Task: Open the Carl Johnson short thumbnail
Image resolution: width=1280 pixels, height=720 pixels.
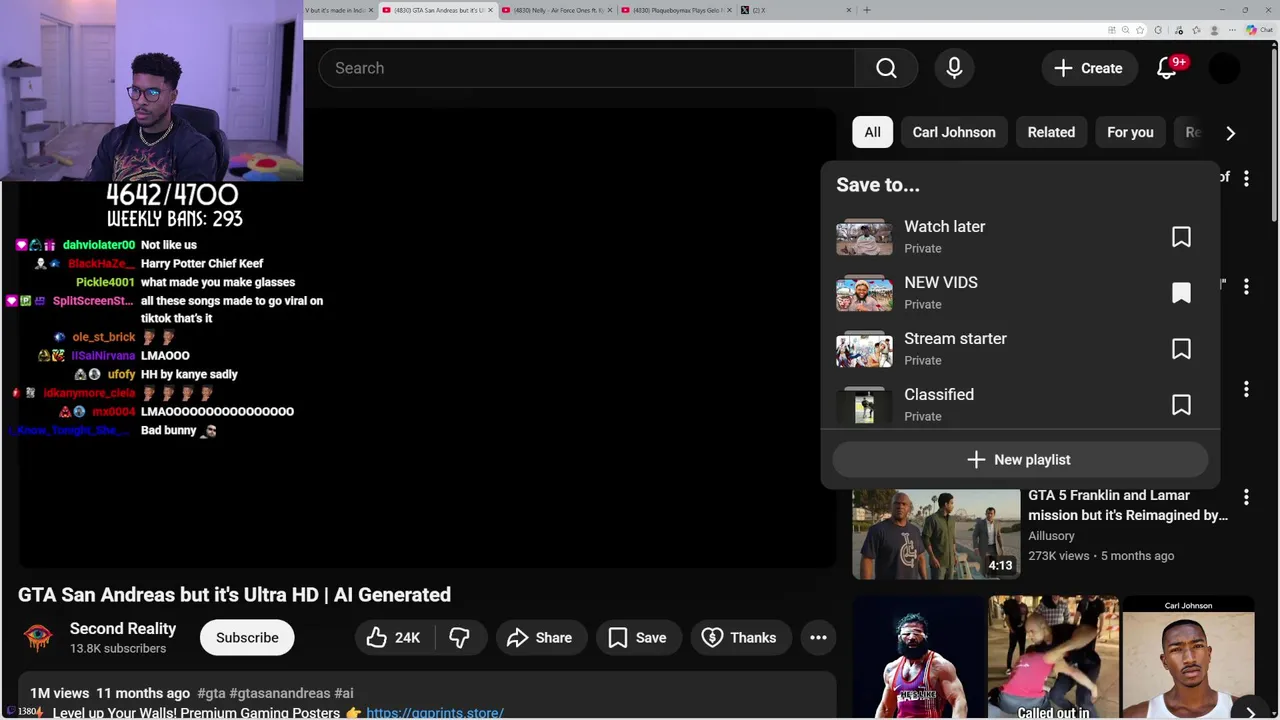Action: click(x=1188, y=658)
